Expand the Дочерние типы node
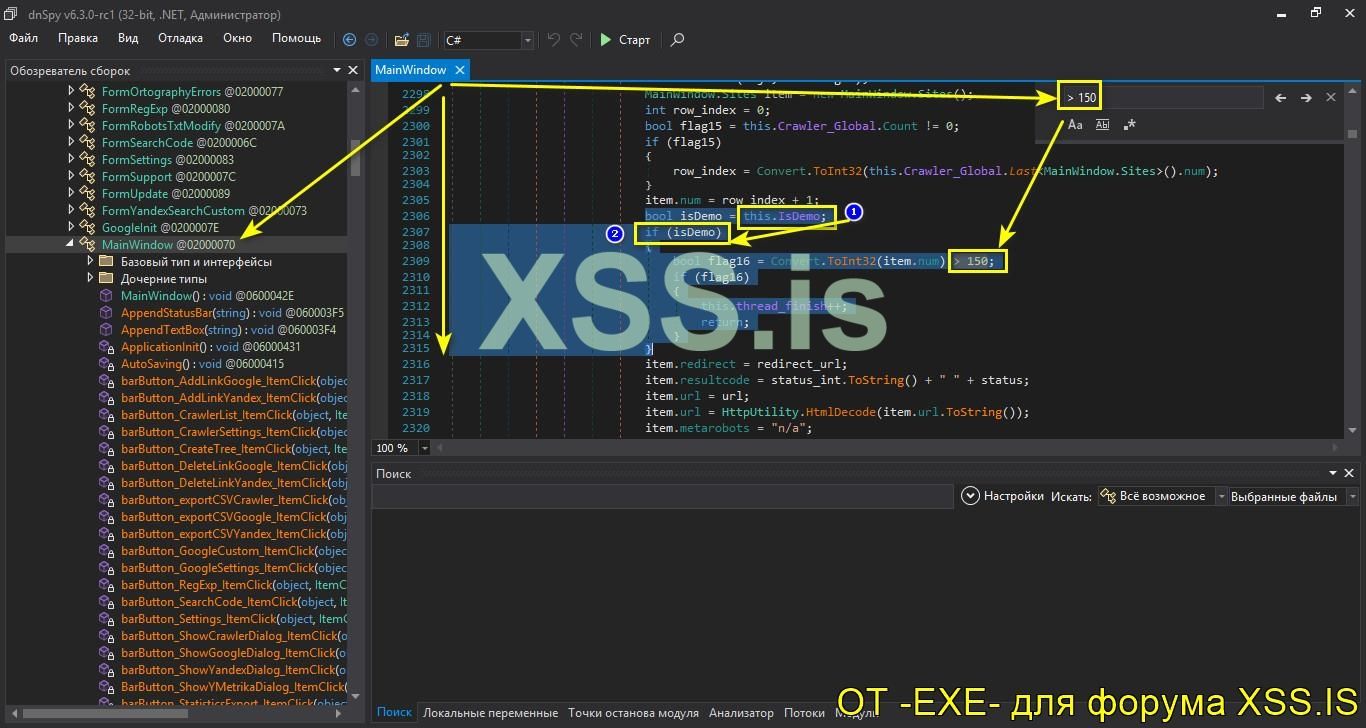This screenshot has width=1366, height=728. (x=90, y=279)
